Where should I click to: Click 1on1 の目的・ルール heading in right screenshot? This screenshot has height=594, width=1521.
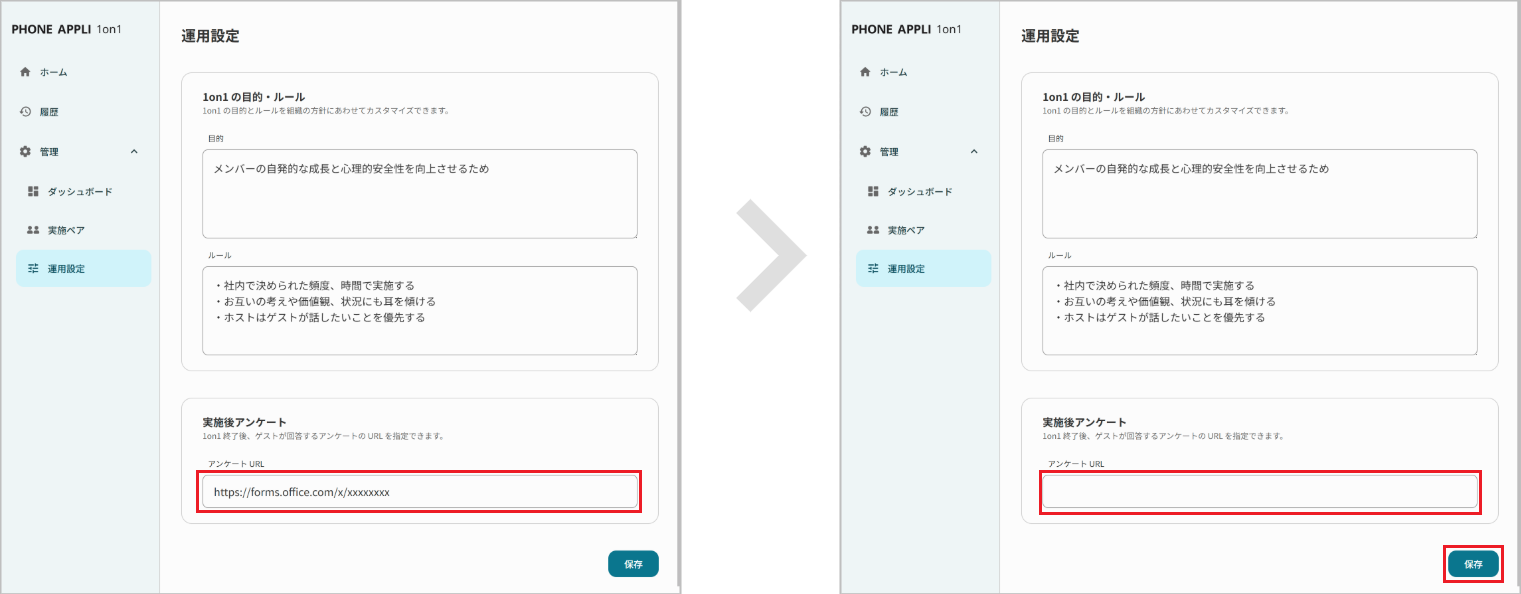coord(1093,97)
